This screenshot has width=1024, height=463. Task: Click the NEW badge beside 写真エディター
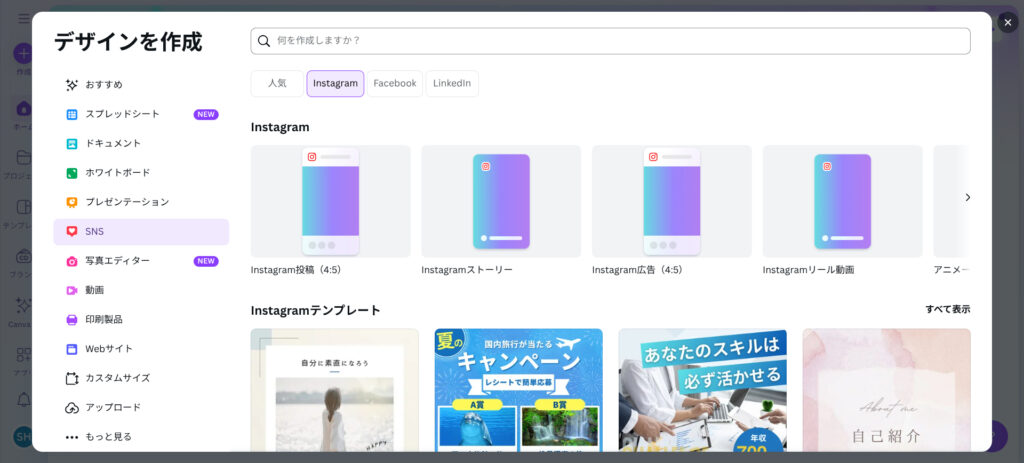click(206, 261)
